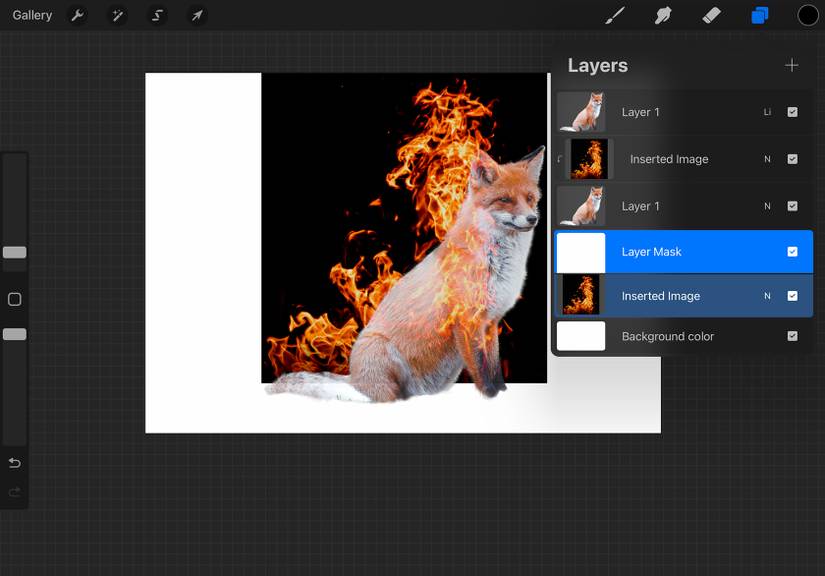Activate the Selection tool
This screenshot has height=576, width=825.
coord(157,15)
